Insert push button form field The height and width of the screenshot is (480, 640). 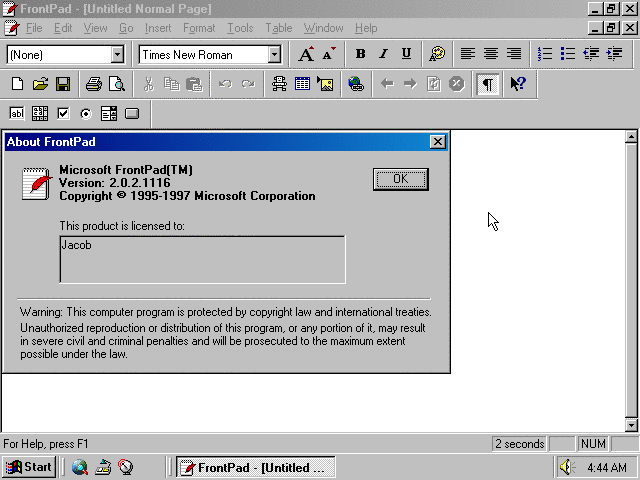tap(131, 113)
